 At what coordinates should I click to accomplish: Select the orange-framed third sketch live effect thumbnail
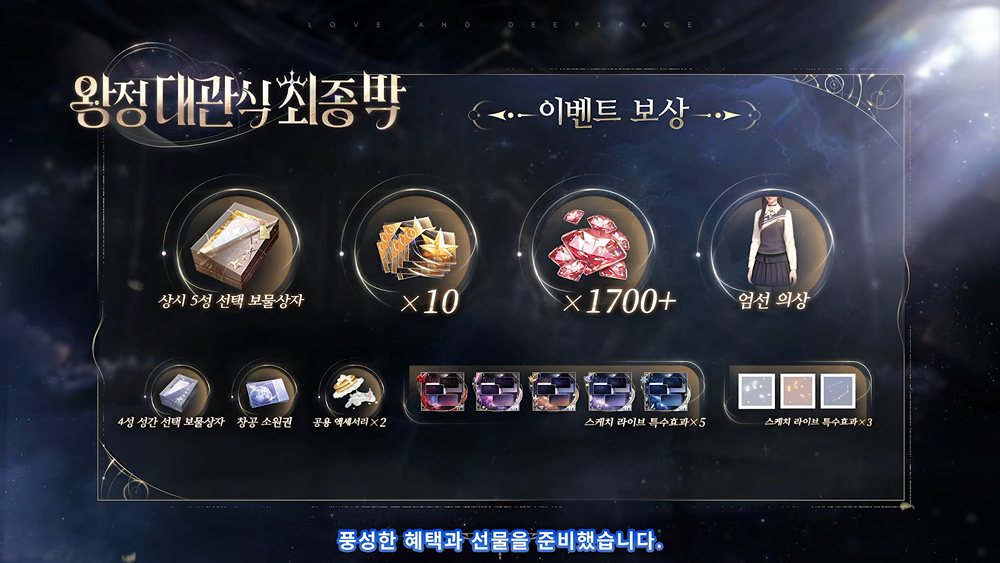[x=554, y=391]
